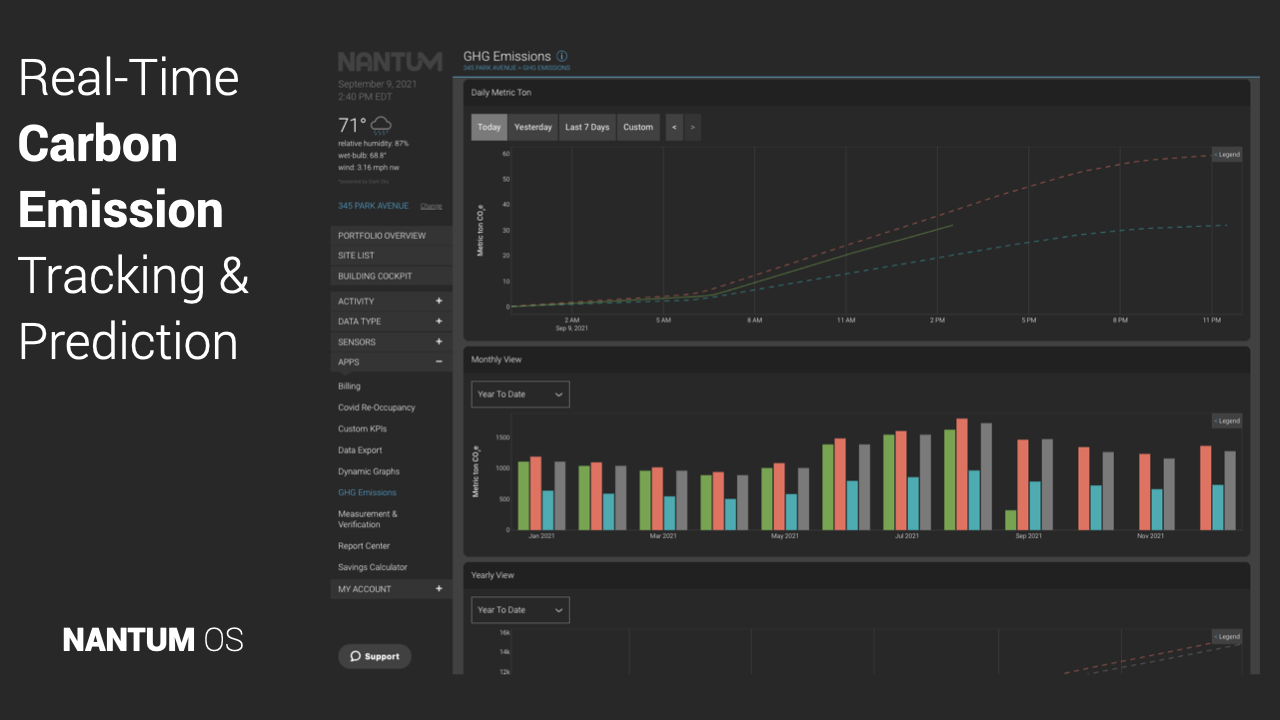1280x720 pixels.
Task: Open Dynamic Graphs app
Action: coord(368,471)
